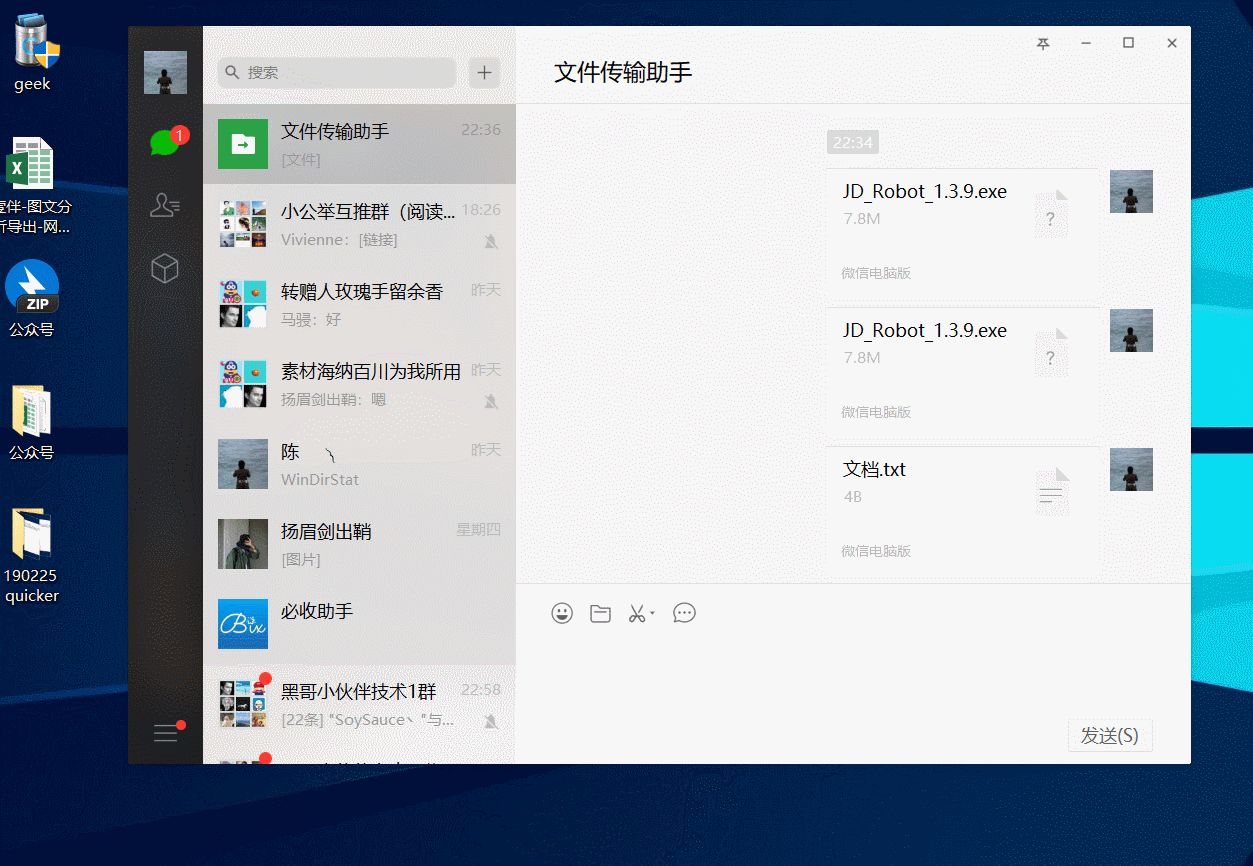Click the muted bell on 黑哥小伙伴技术1群 row
1253x866 pixels.
click(x=491, y=721)
